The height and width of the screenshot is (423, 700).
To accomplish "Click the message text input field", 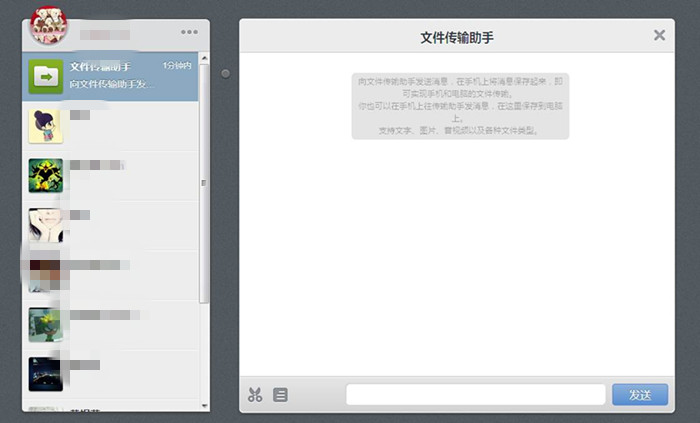I will tap(475, 395).
